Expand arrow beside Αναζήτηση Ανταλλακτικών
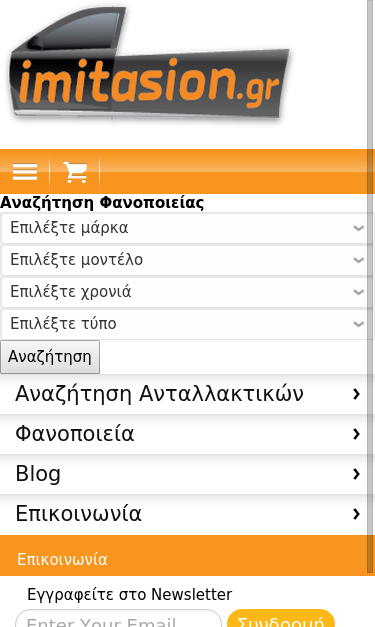The image size is (375, 627). [356, 394]
